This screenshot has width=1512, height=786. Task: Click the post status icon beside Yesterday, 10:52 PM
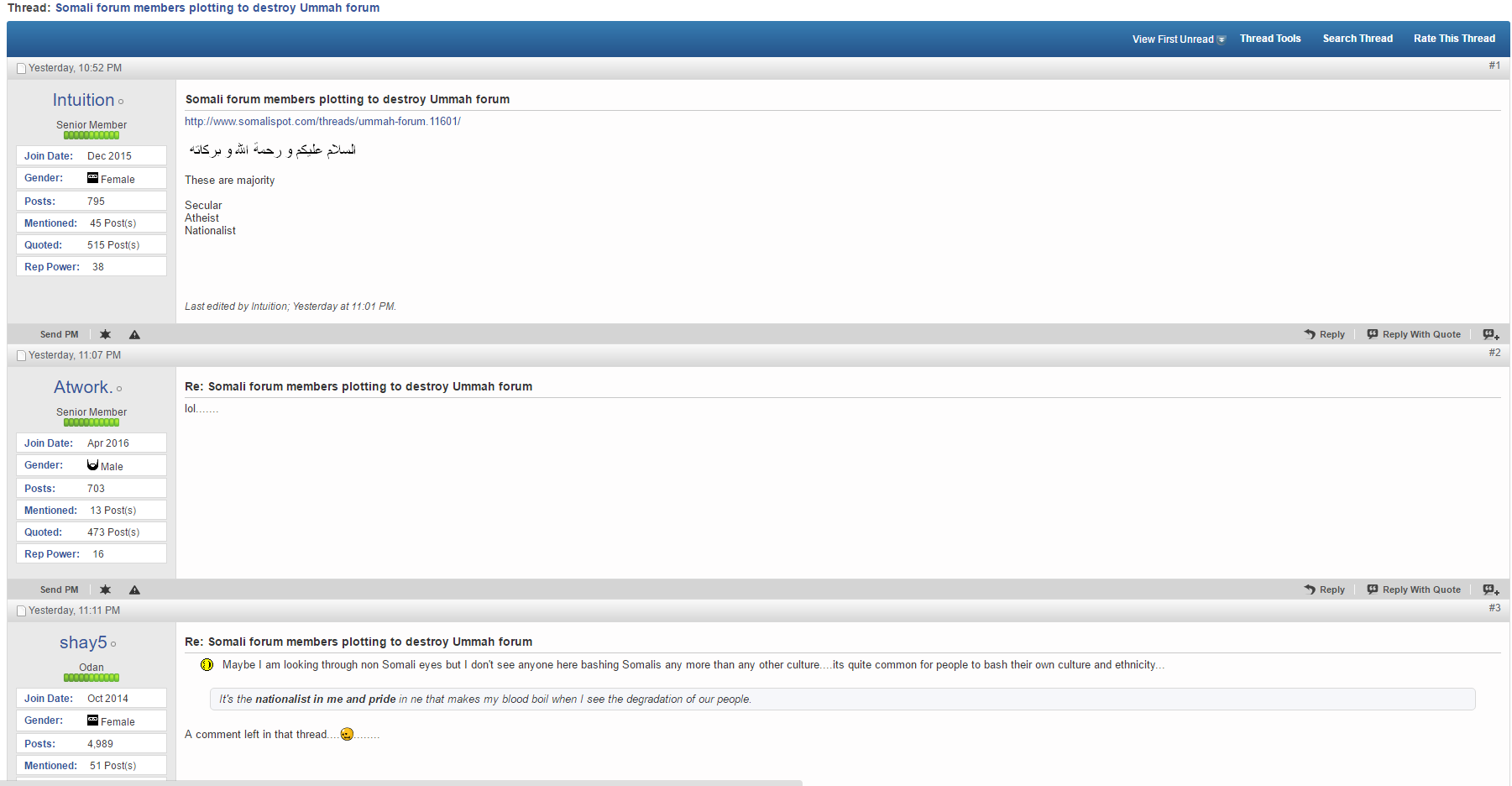(x=22, y=68)
